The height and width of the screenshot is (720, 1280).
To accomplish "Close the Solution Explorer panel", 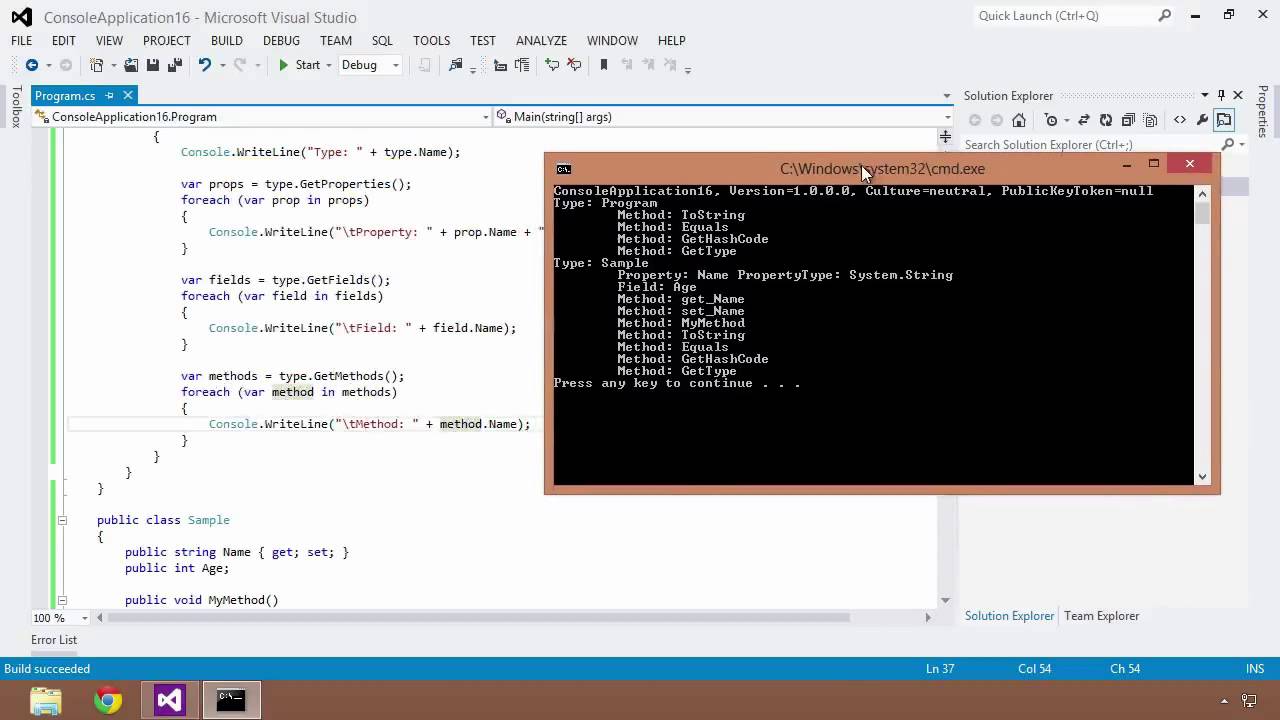I will click(1238, 96).
